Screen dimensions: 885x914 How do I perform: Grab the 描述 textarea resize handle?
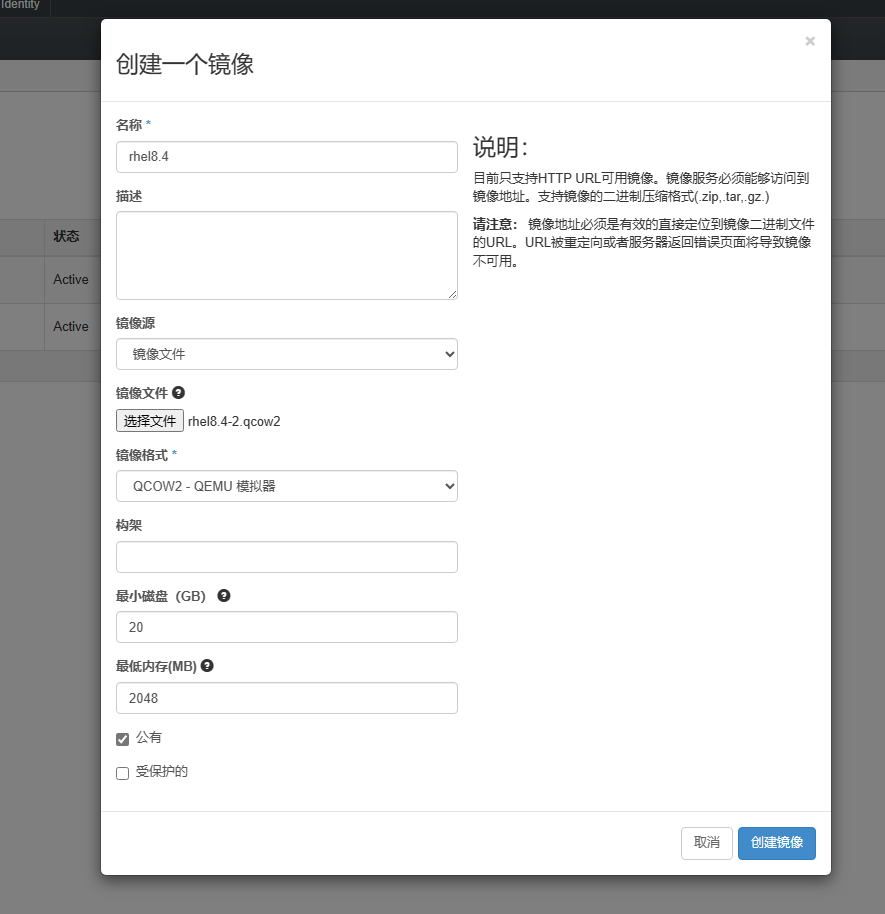(452, 294)
